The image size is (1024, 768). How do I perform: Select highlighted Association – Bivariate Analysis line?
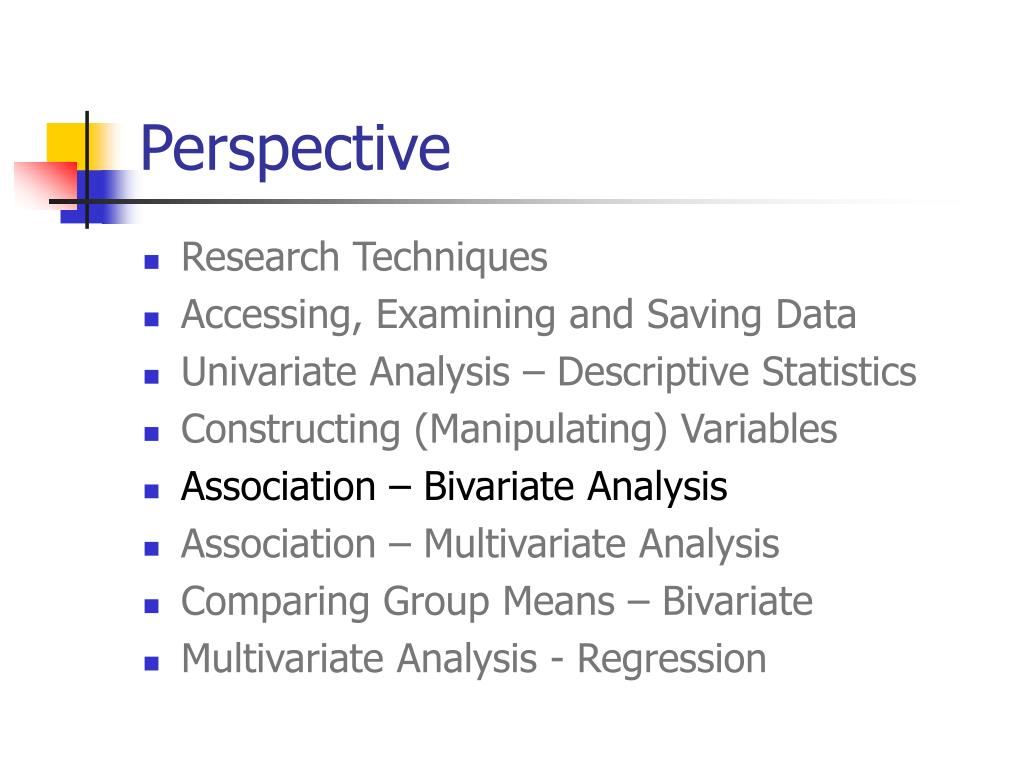(454, 487)
